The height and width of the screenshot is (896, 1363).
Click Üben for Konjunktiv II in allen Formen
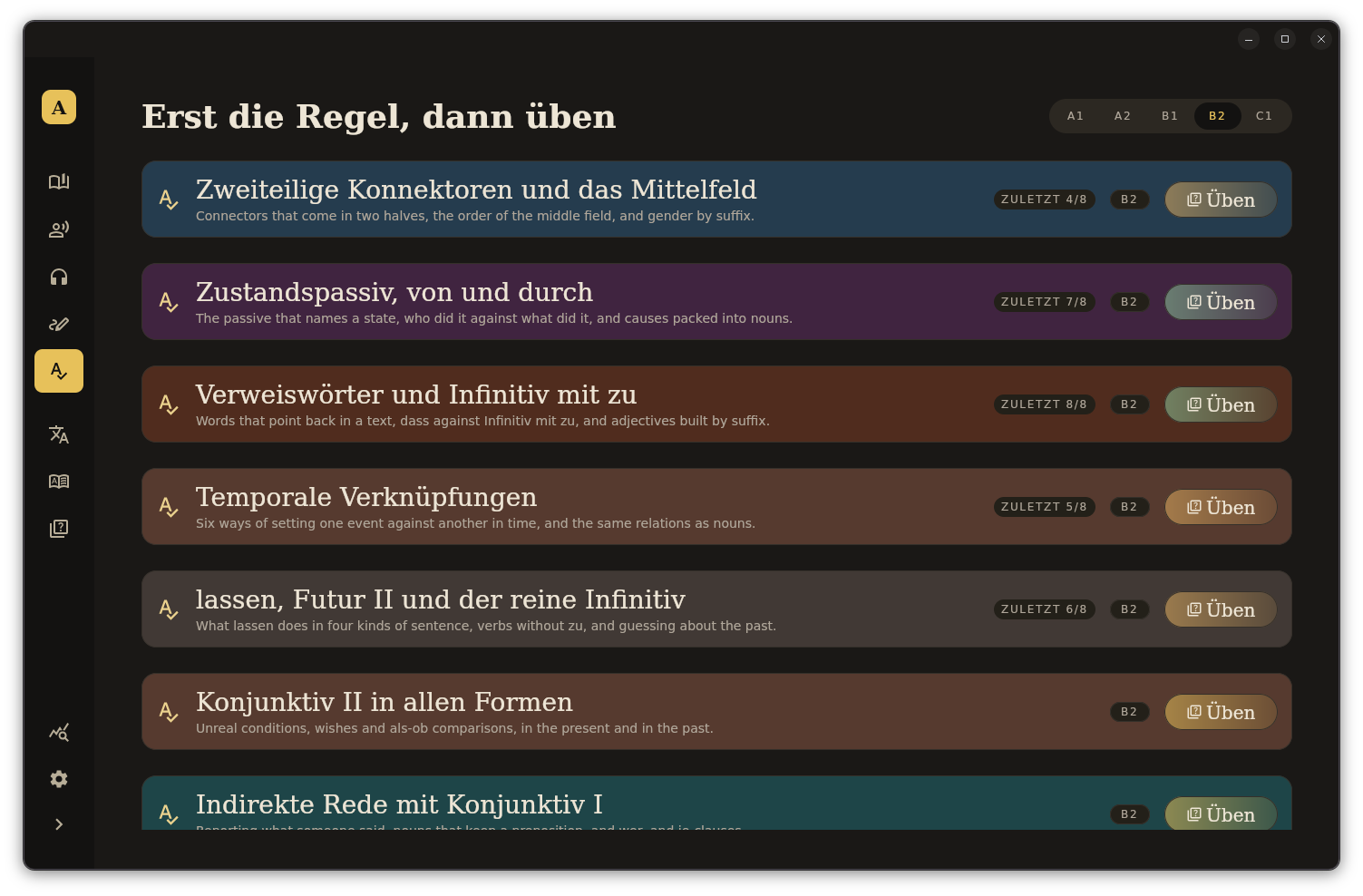click(1221, 712)
